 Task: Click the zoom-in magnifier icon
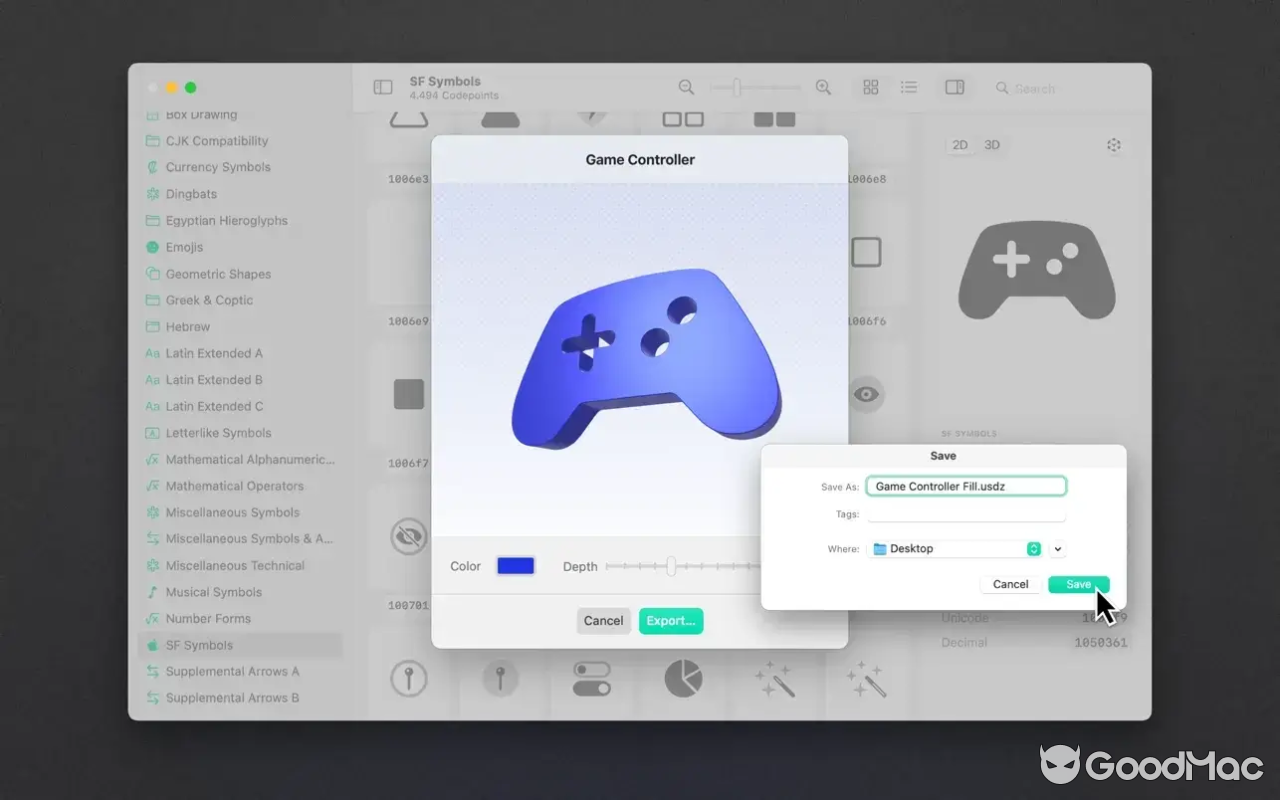tap(822, 87)
